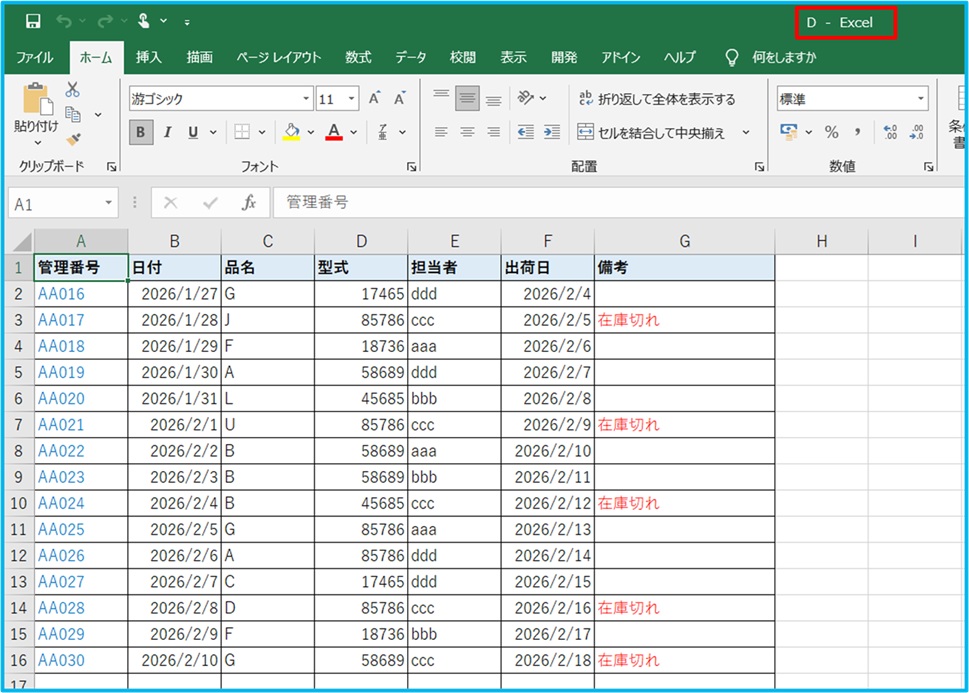Click the increase font size icon
Screen dimensions: 969x693
click(x=374, y=99)
